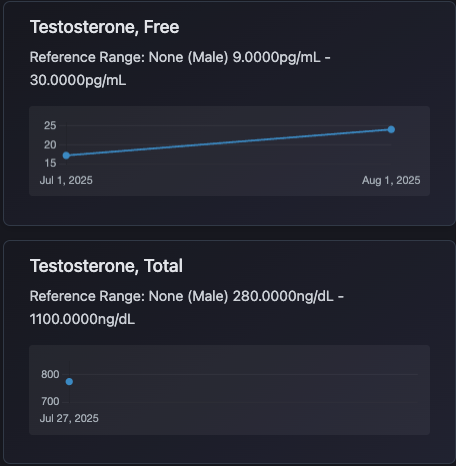Screen dimensions: 456x466
Task: Click the 700 y-axis label on Total chart
Action: click(x=50, y=401)
